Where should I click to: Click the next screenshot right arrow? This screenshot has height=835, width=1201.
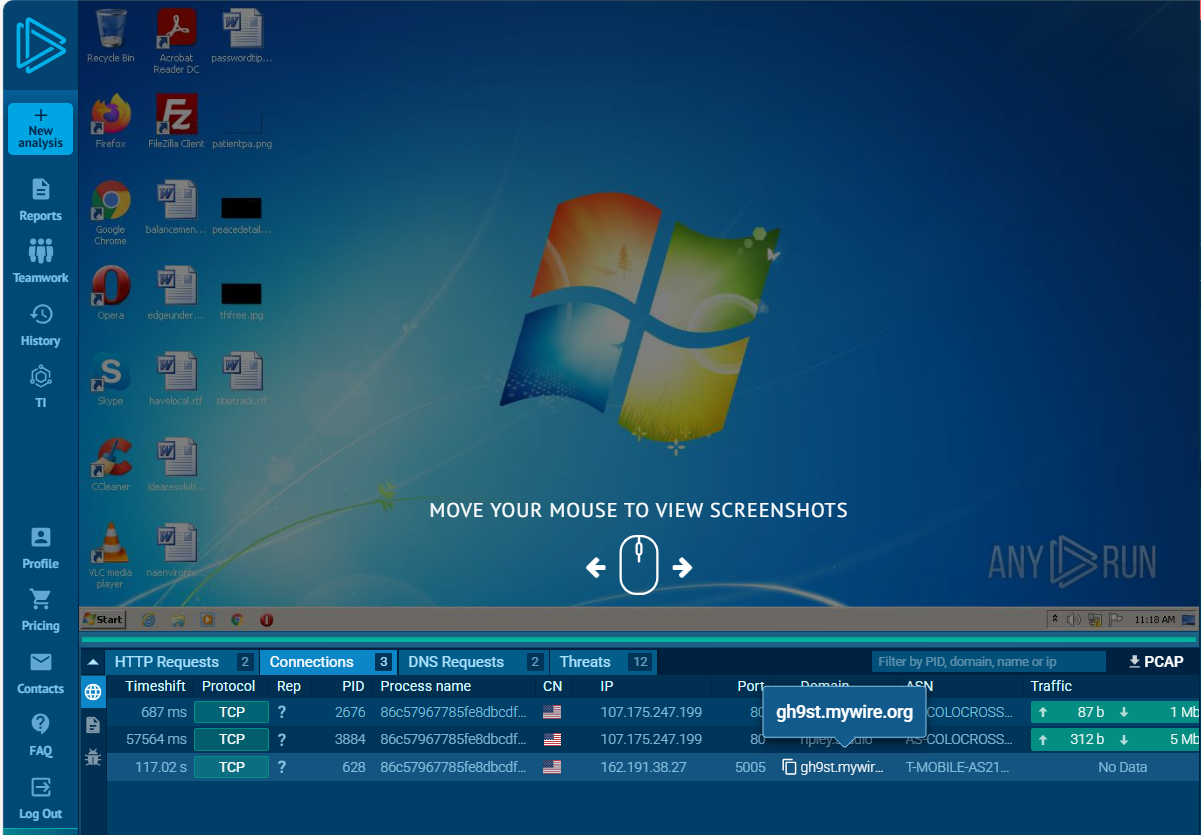coord(682,568)
